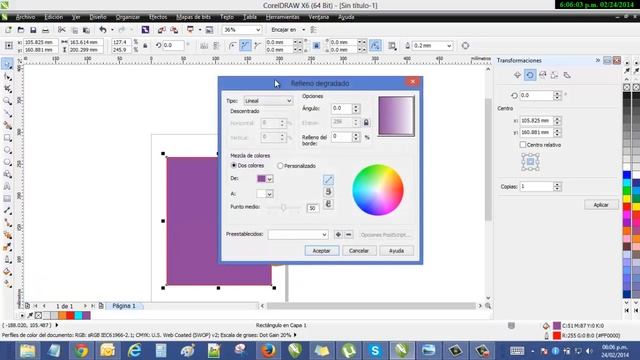Select the Rotate icon in Transformaciones docker
The width and height of the screenshot is (640, 360).
(x=530, y=75)
